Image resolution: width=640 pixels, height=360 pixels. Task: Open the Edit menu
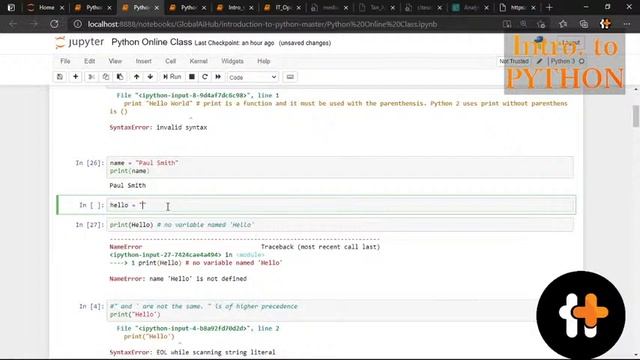click(x=89, y=61)
